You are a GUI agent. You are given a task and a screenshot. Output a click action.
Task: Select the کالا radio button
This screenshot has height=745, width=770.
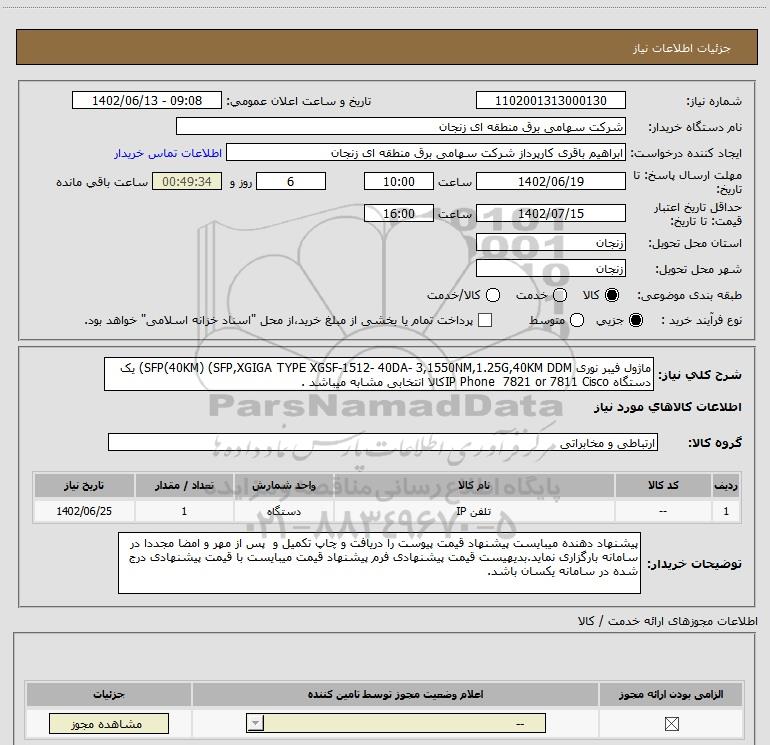pos(612,295)
